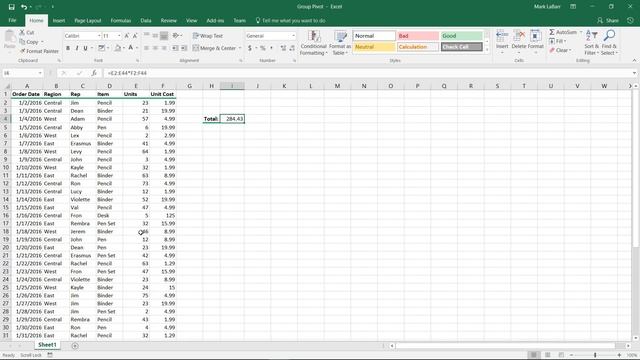This screenshot has height=360, width=640.
Task: Open Find & Select
Action: [x=609, y=42]
